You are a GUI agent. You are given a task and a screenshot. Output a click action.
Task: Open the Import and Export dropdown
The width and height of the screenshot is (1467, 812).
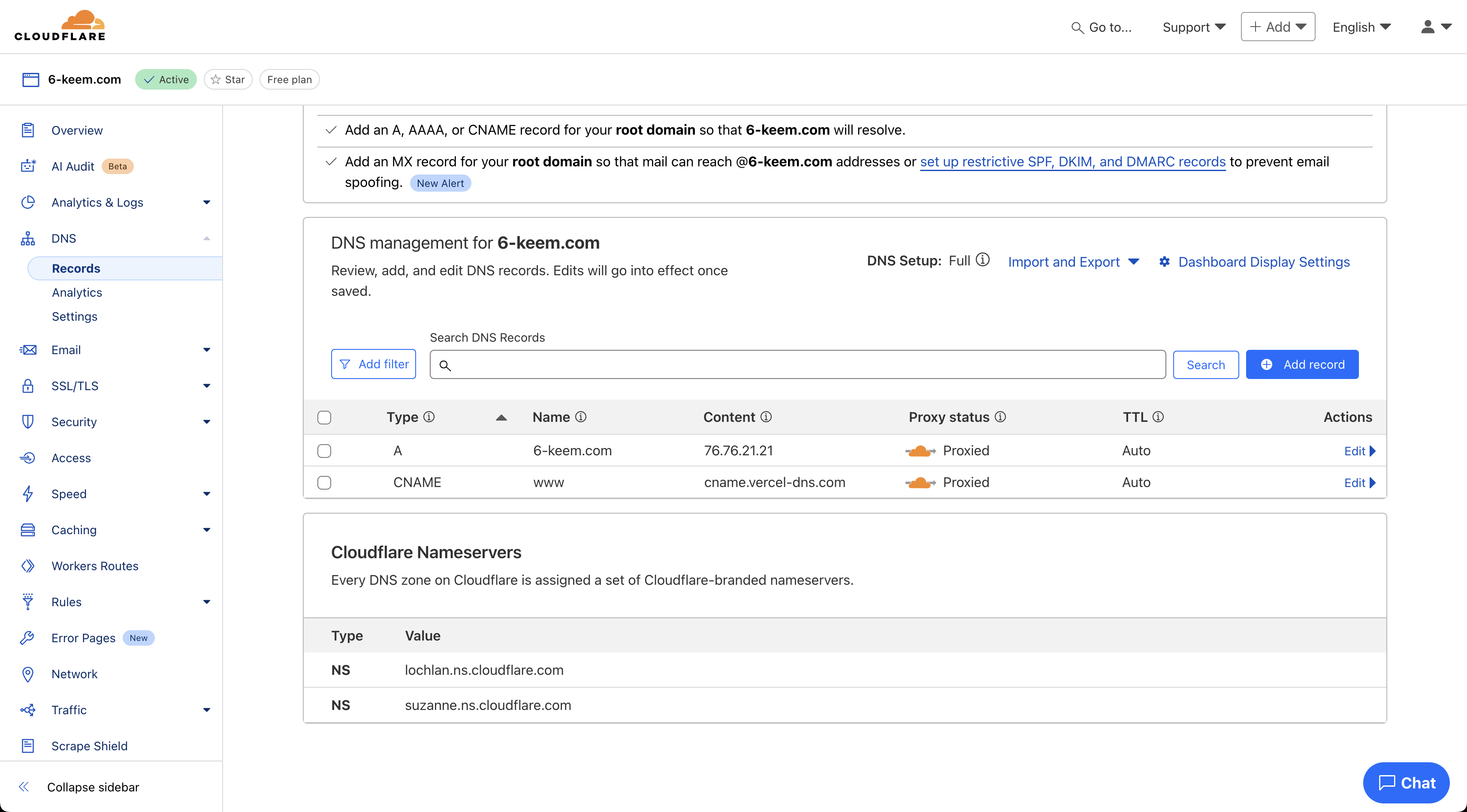(1073, 262)
